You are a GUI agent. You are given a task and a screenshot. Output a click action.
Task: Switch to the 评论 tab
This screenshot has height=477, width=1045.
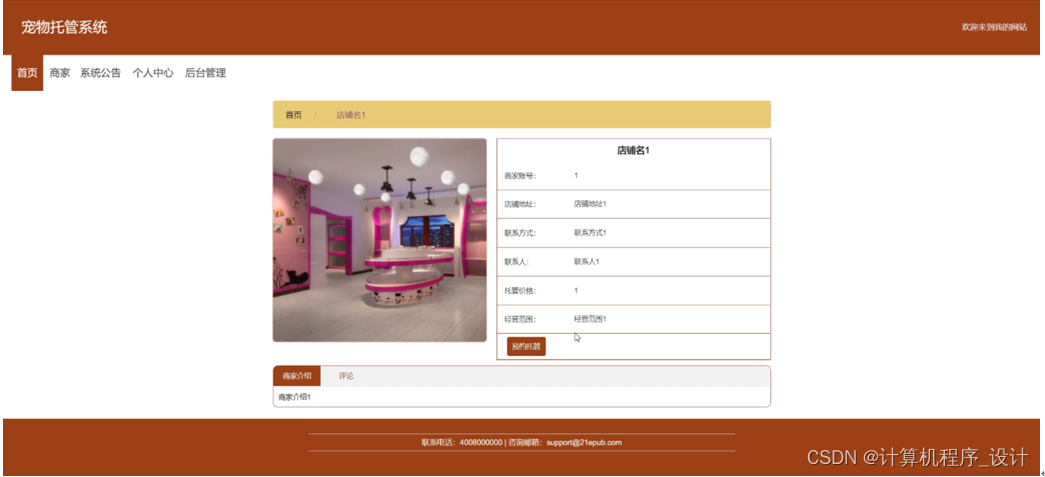click(346, 376)
